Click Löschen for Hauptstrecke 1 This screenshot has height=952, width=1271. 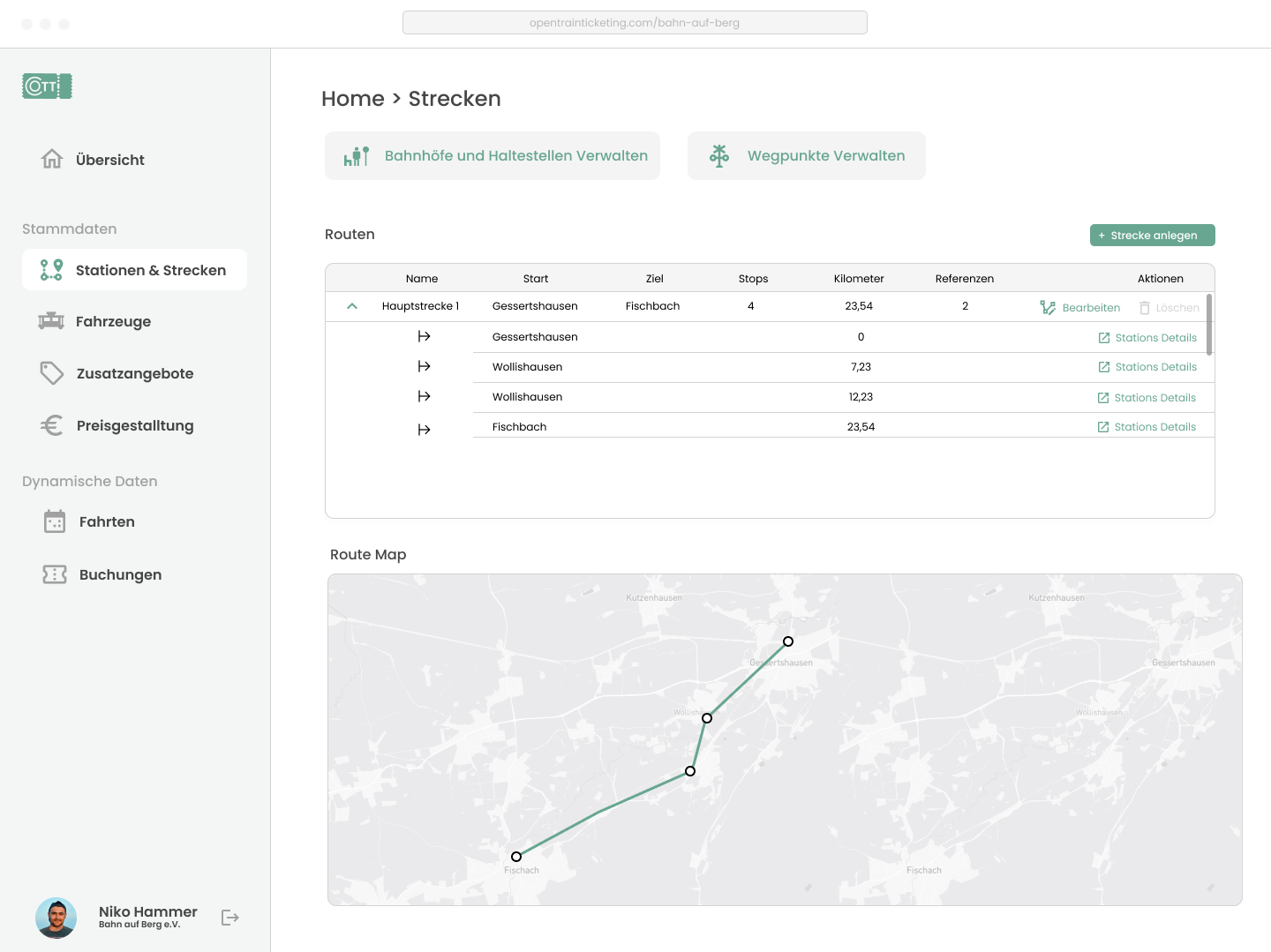pos(1169,308)
